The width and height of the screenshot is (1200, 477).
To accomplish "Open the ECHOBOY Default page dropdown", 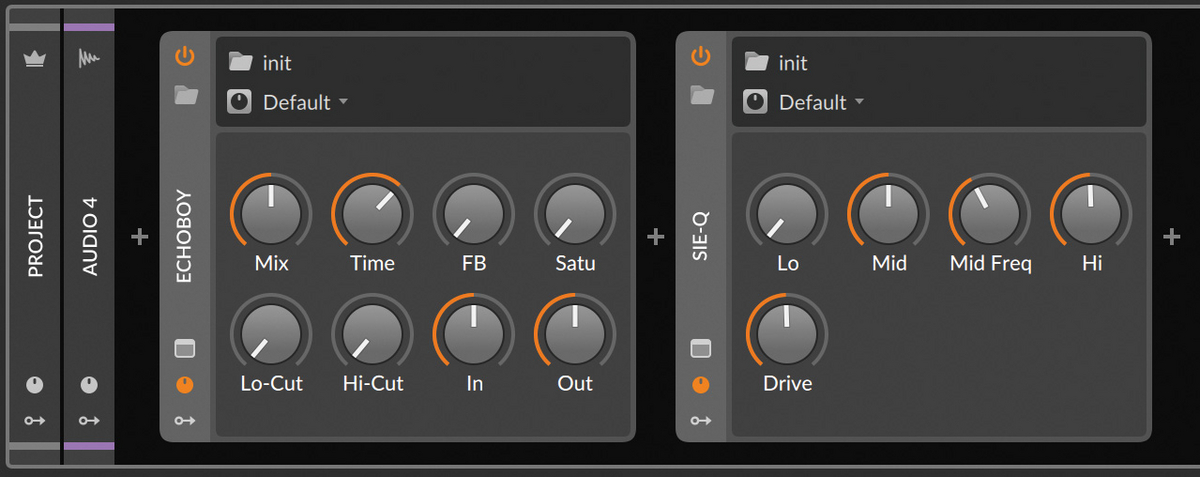I will (x=305, y=102).
